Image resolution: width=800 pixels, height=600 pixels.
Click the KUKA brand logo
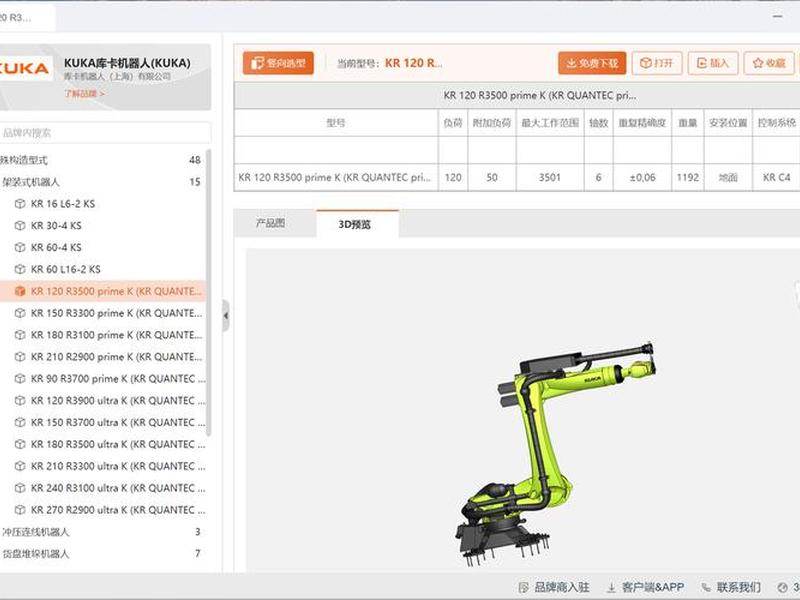pos(24,69)
